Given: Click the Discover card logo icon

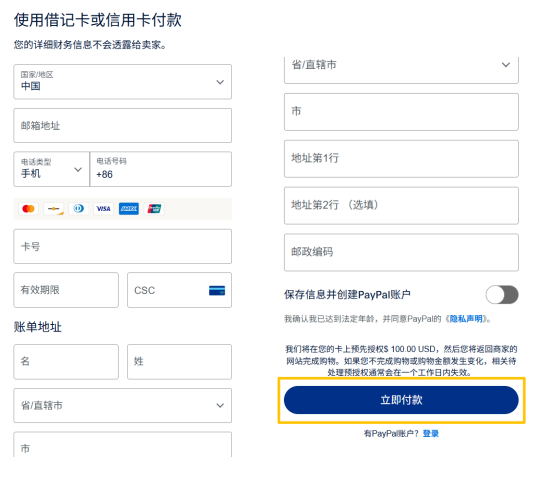Looking at the screenshot, I should (x=54, y=209).
